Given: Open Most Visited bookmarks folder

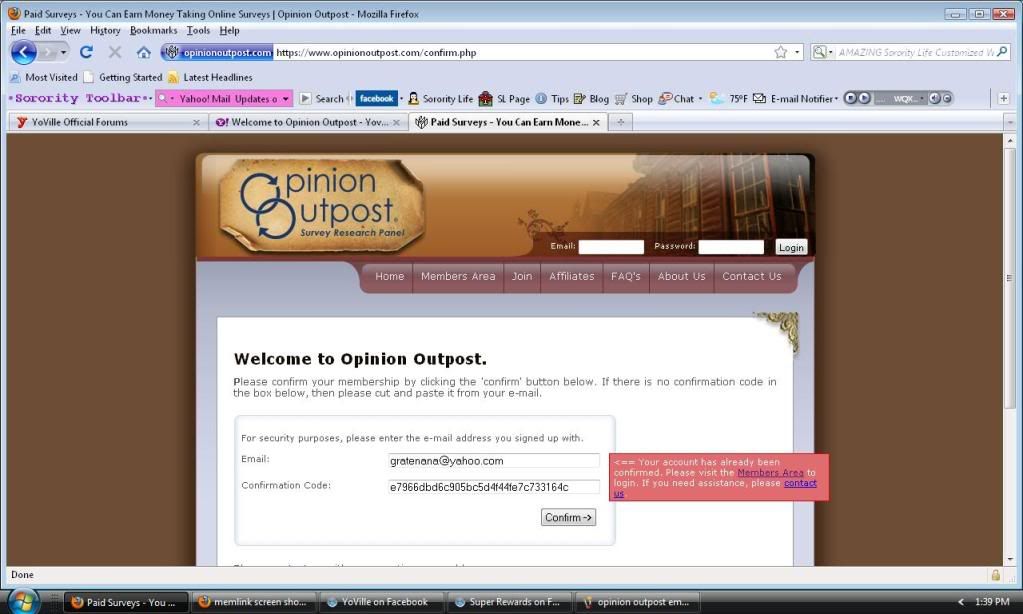Looking at the screenshot, I should (44, 77).
